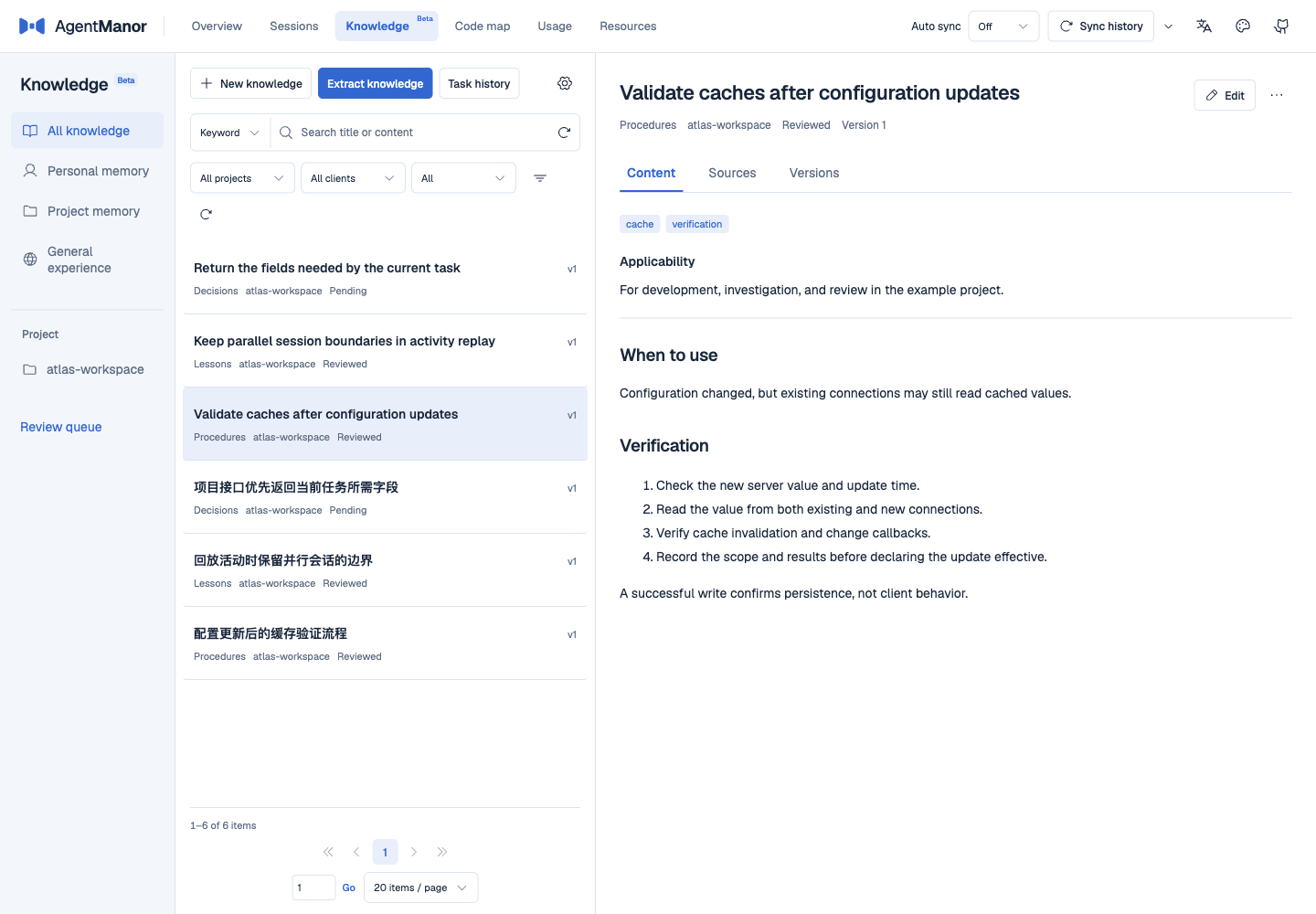This screenshot has height=914, width=1316.
Task: Click the AgentManor logo icon
Action: pyautogui.click(x=32, y=27)
